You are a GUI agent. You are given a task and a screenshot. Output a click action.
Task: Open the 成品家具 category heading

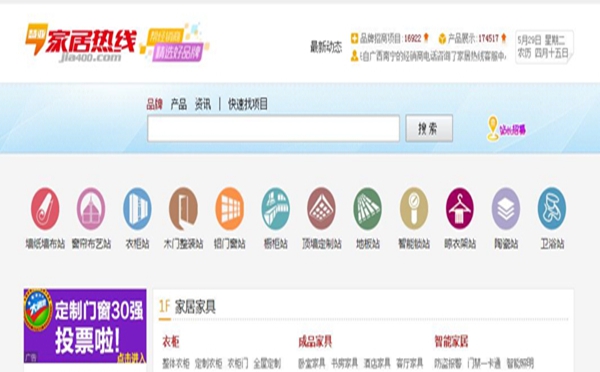[315, 341]
